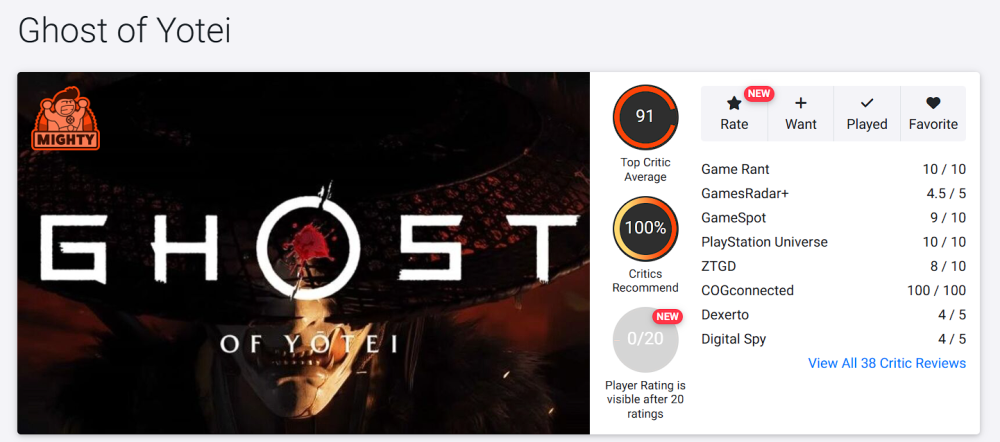Click the Mighty badge icon

click(66, 119)
